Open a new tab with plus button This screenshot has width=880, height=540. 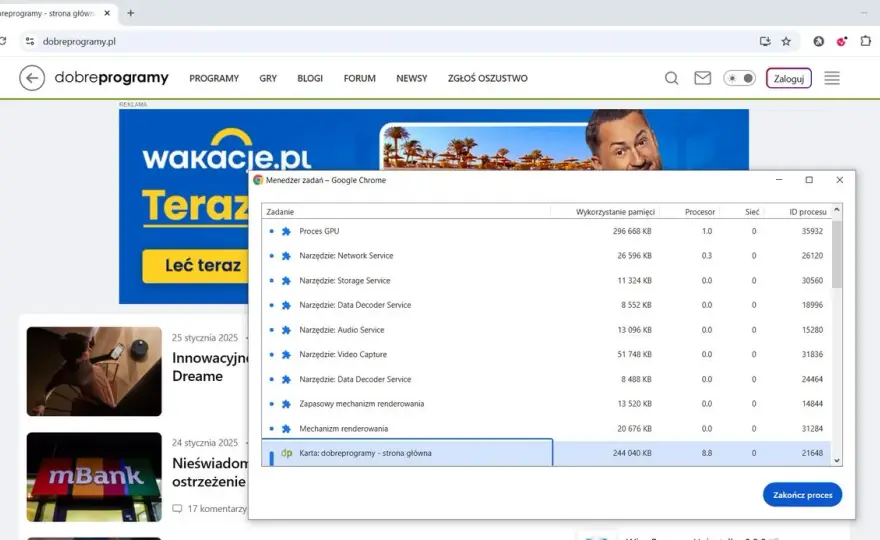pyautogui.click(x=130, y=13)
